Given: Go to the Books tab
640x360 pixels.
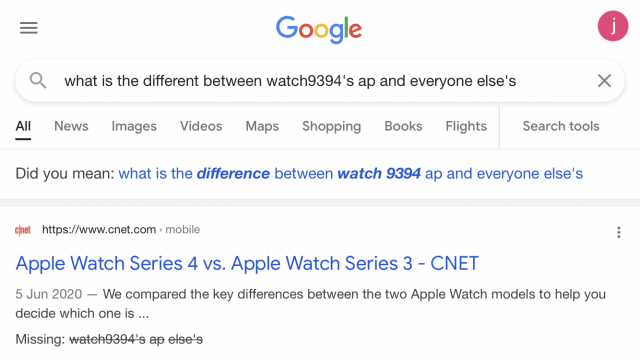Looking at the screenshot, I should tap(403, 127).
